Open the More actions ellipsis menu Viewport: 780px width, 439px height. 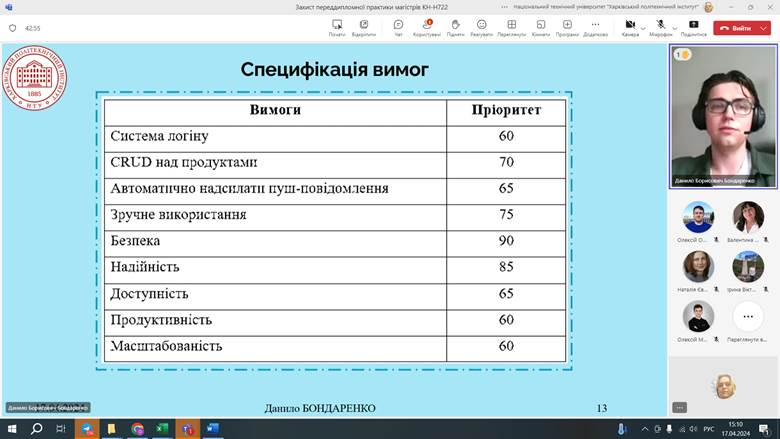coord(595,28)
